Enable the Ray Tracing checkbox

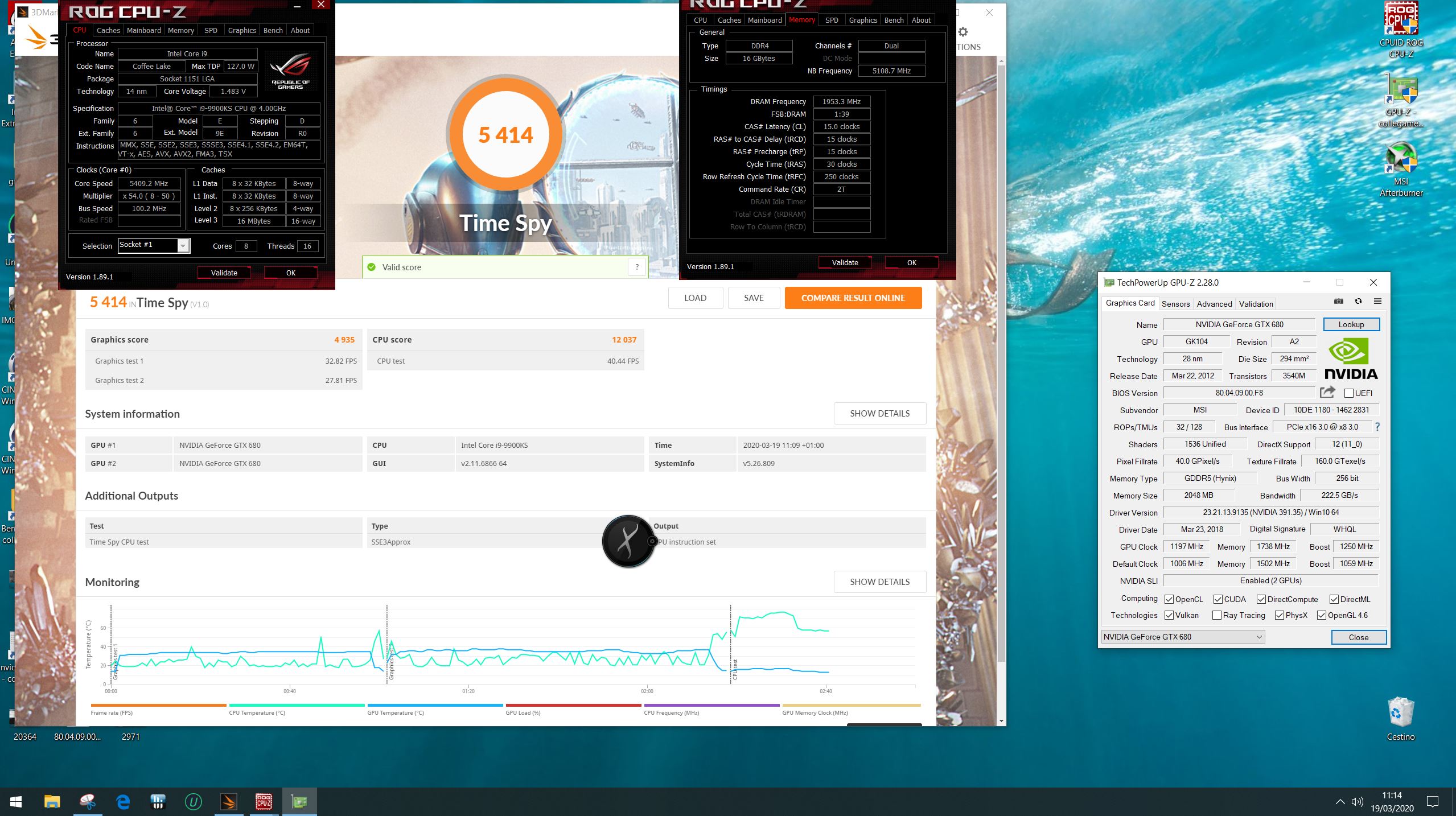click(x=1217, y=615)
